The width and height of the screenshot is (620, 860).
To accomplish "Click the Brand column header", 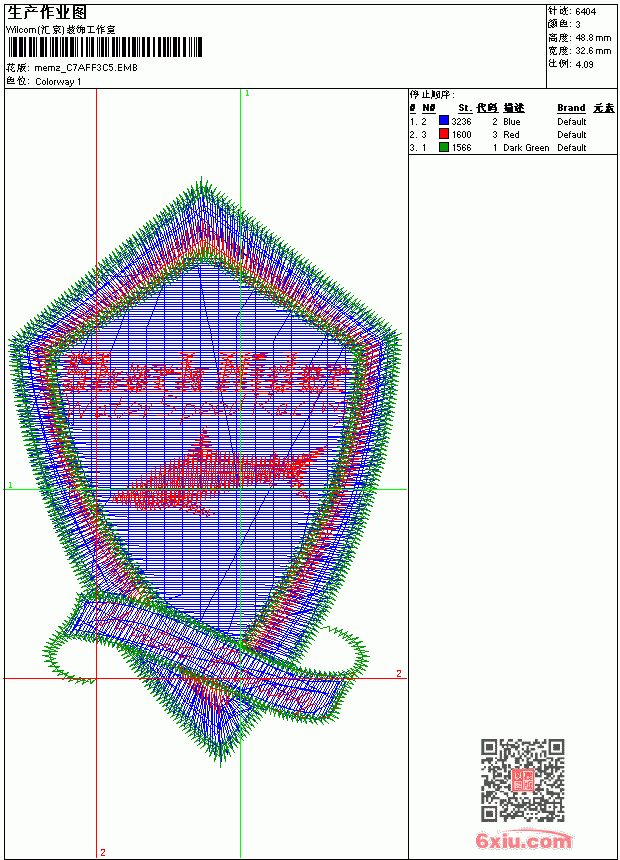I will [x=571, y=108].
